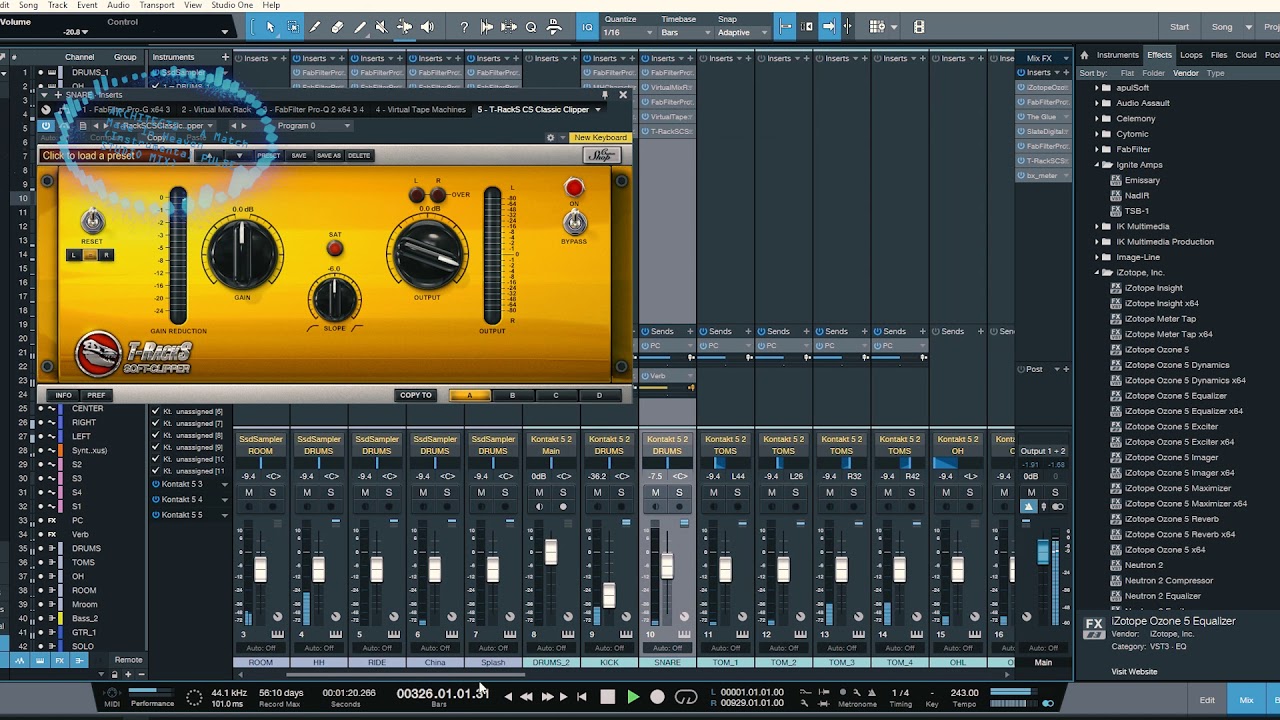The width and height of the screenshot is (1280, 720).
Task: Solo the KICK mixer channel
Action: coord(621,492)
